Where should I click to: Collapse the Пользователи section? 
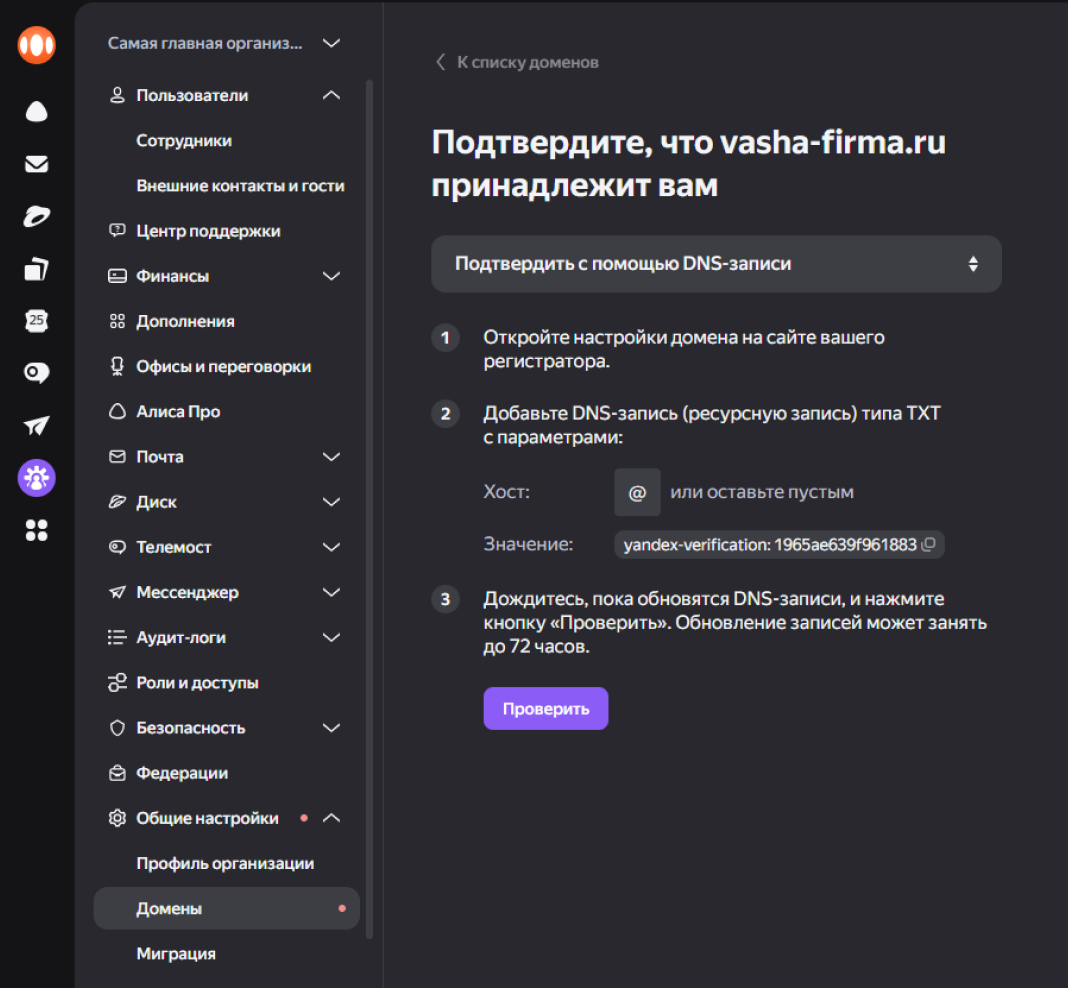click(332, 96)
